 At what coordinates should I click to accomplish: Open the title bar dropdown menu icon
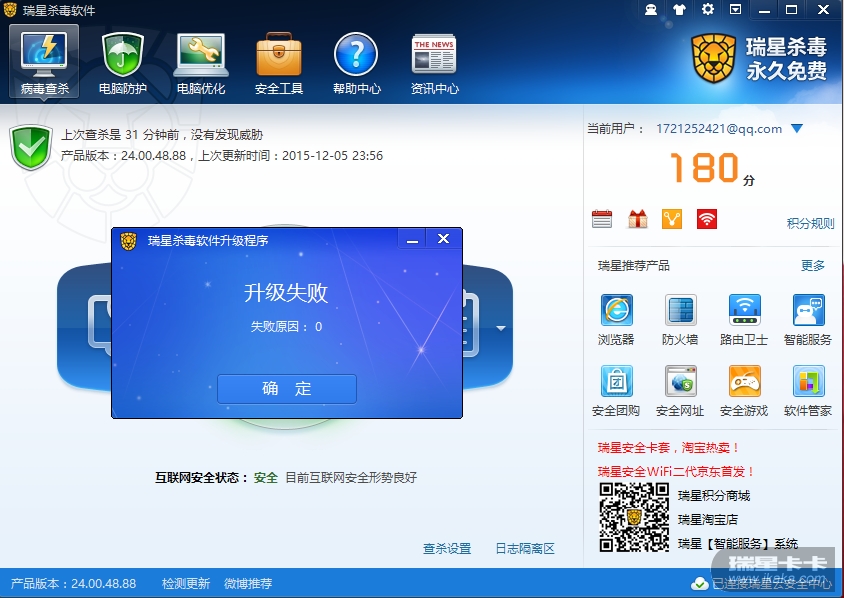pyautogui.click(x=735, y=9)
